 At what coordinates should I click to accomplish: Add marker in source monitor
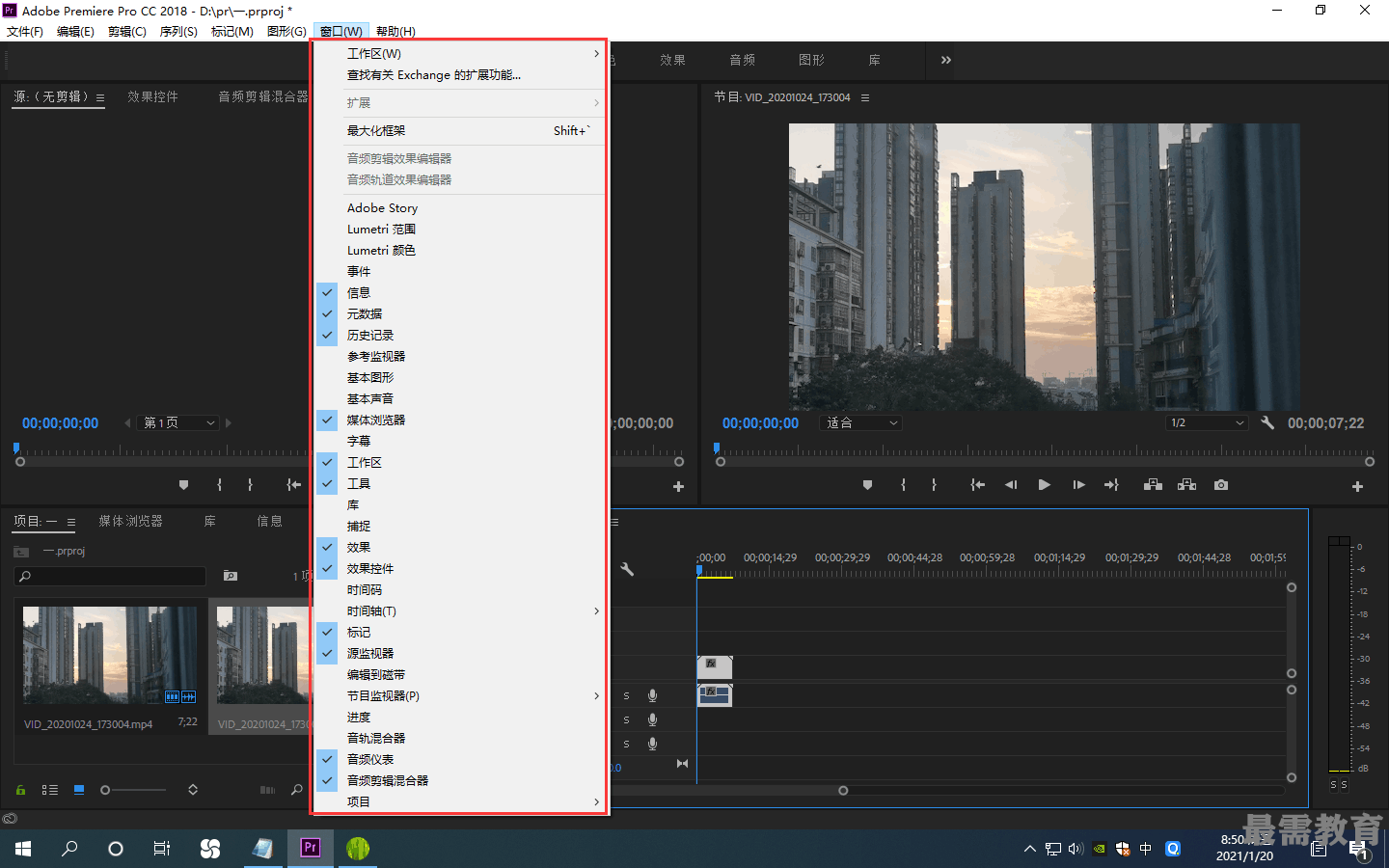pyautogui.click(x=183, y=485)
